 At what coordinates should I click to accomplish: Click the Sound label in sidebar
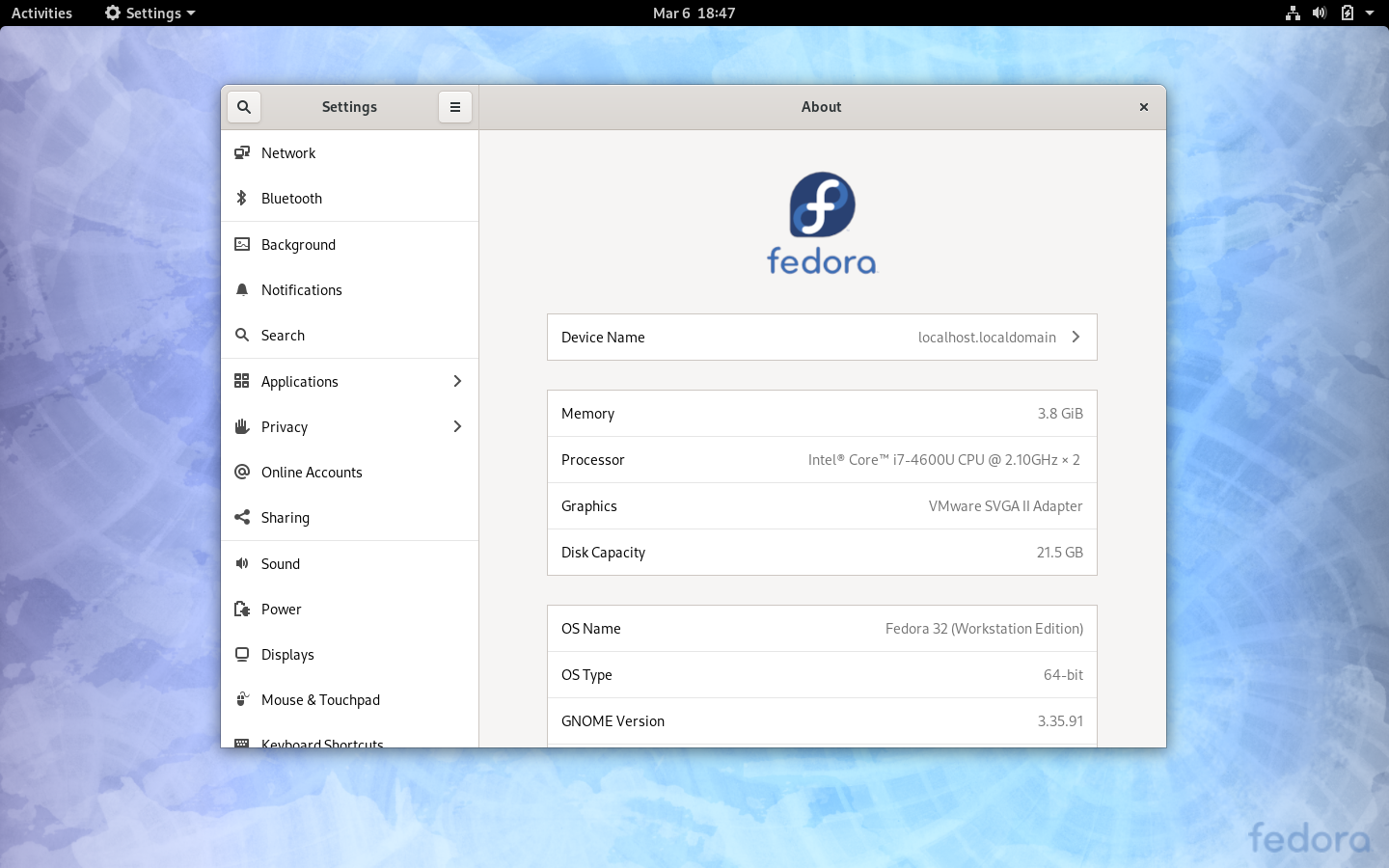click(x=281, y=564)
